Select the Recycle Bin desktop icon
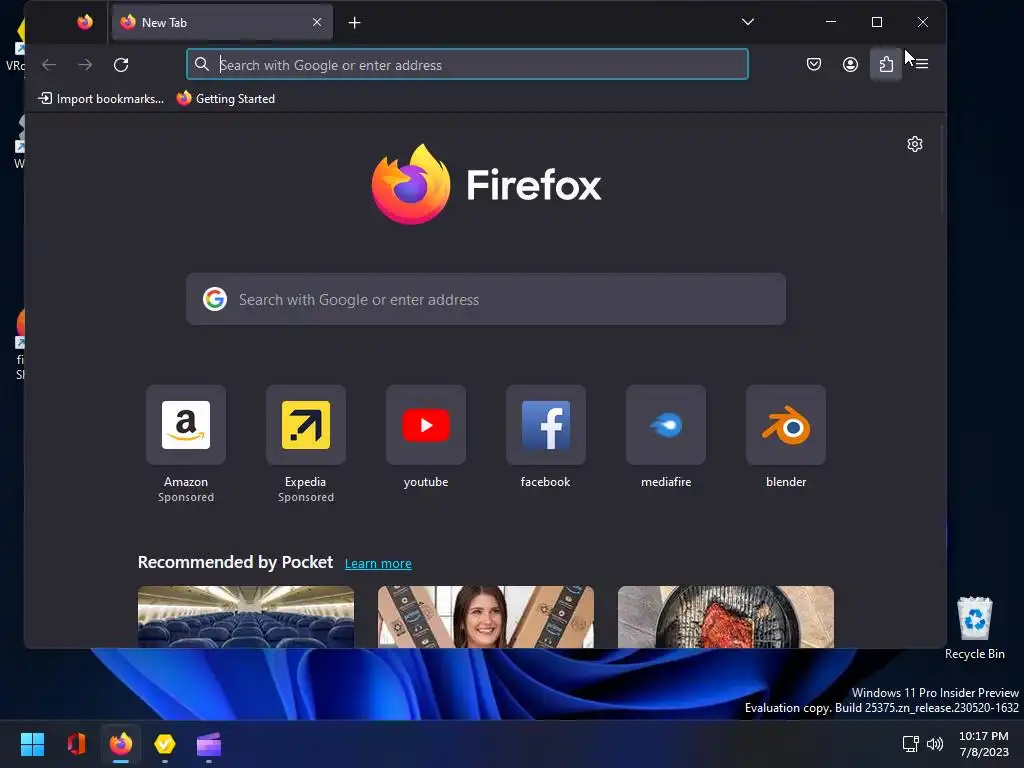 (x=974, y=628)
